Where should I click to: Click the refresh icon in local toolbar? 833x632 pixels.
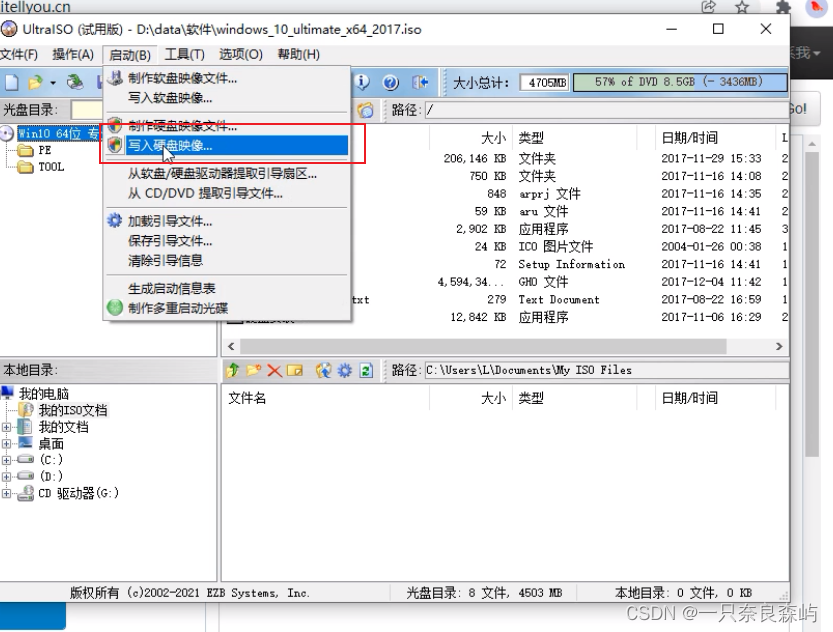point(366,370)
